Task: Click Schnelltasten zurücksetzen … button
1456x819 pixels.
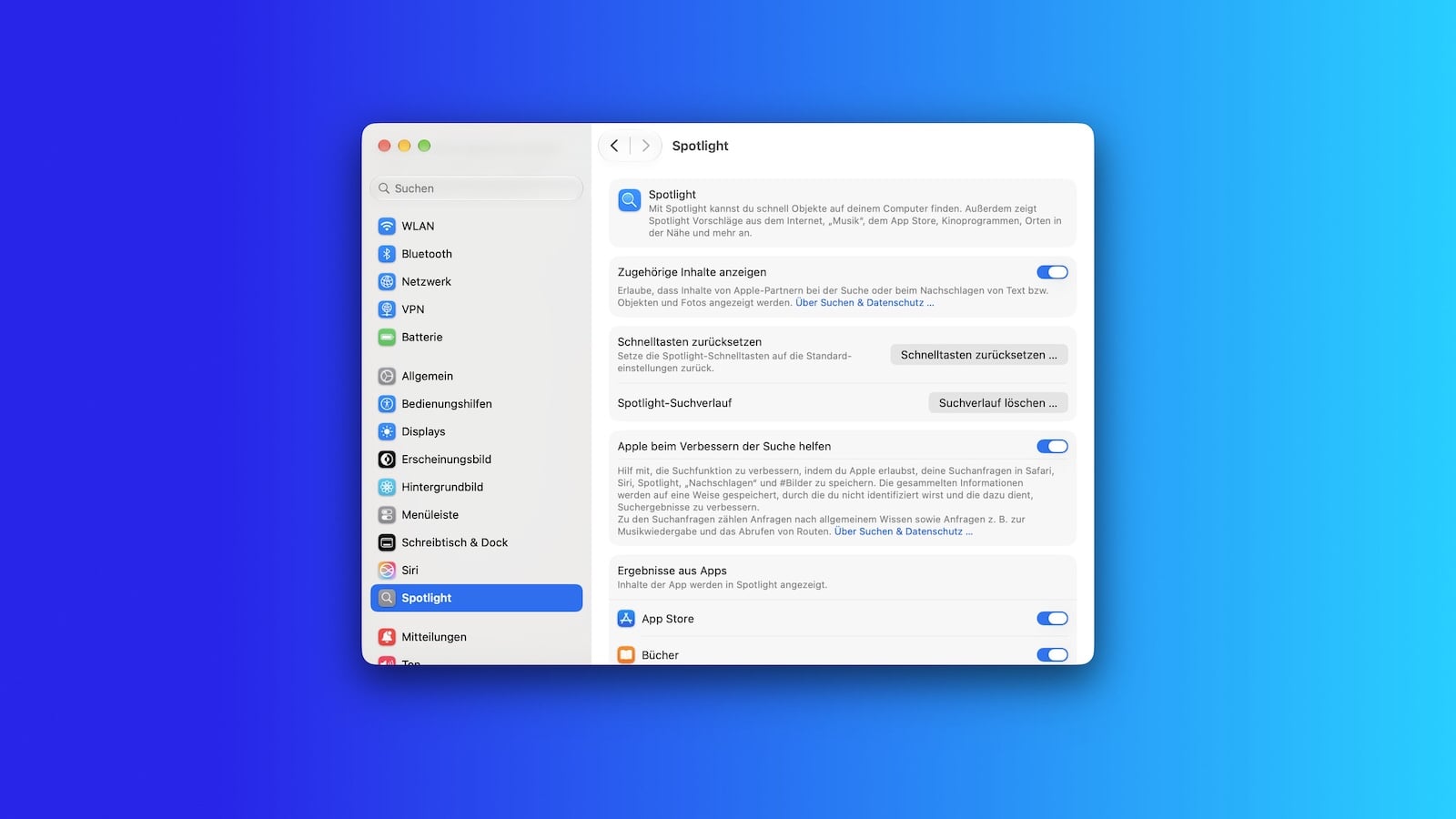Action: (979, 355)
